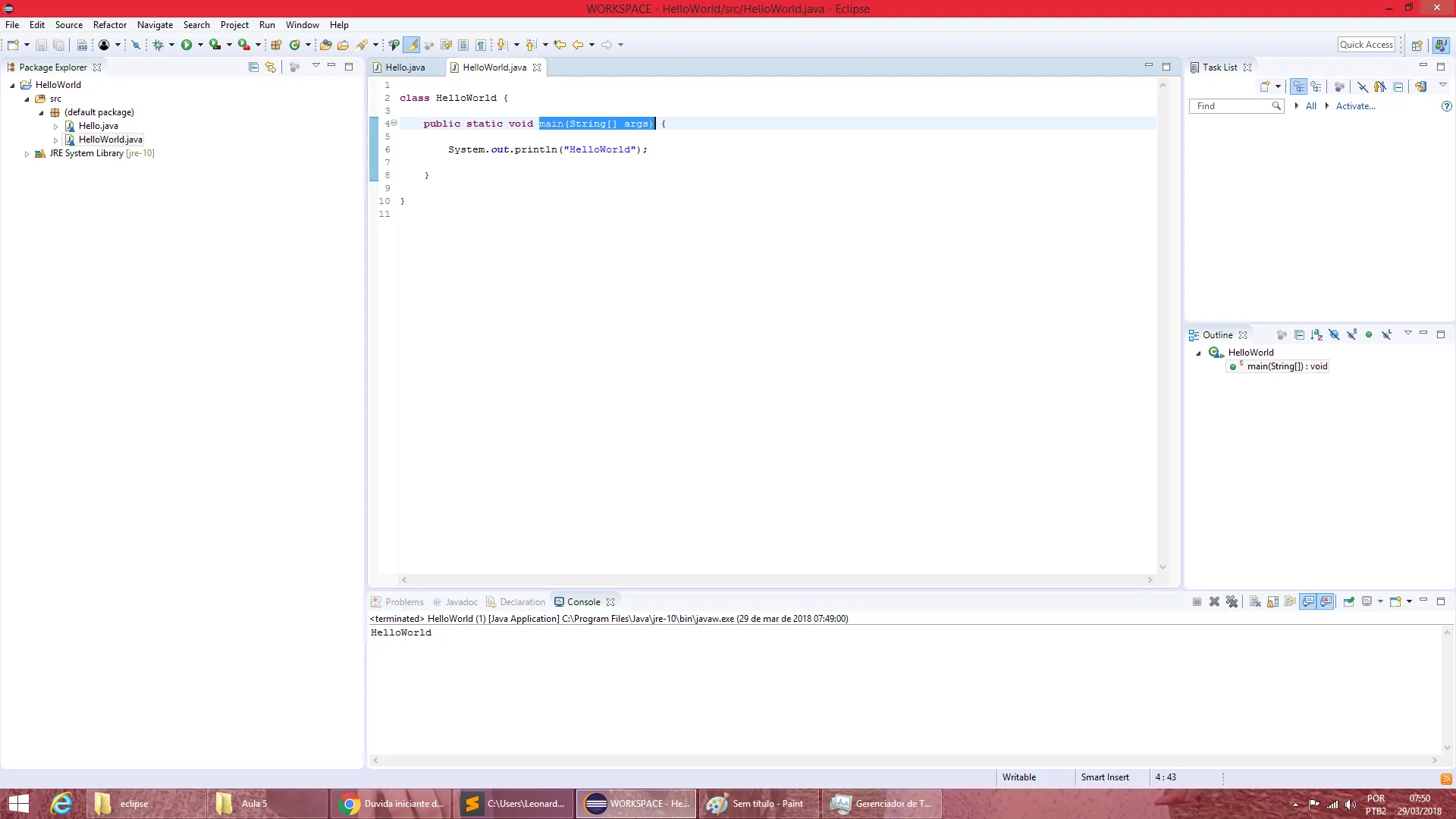
Task: Click the Debug bug icon
Action: pyautogui.click(x=158, y=45)
